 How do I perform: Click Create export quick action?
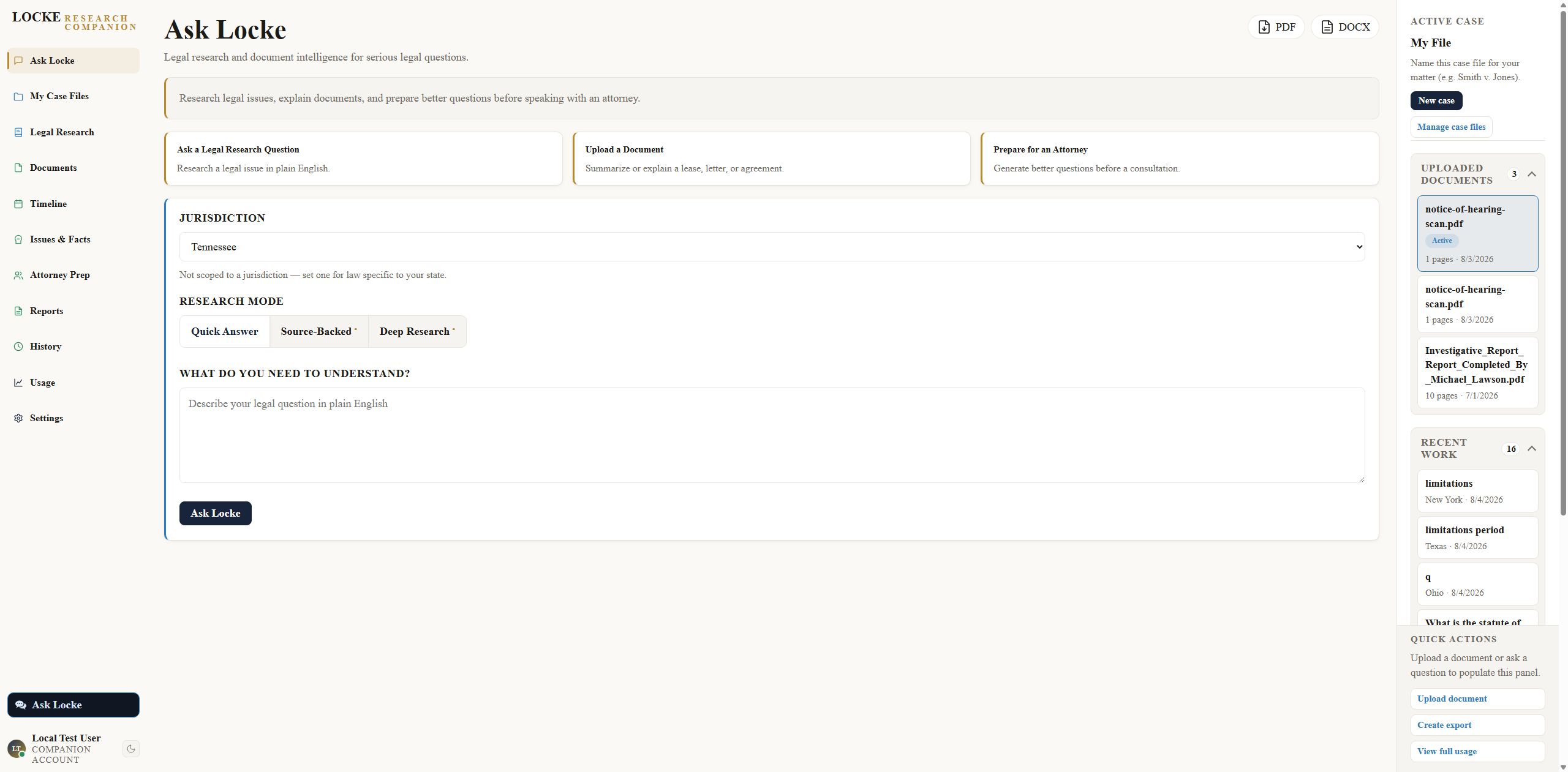[1477, 725]
